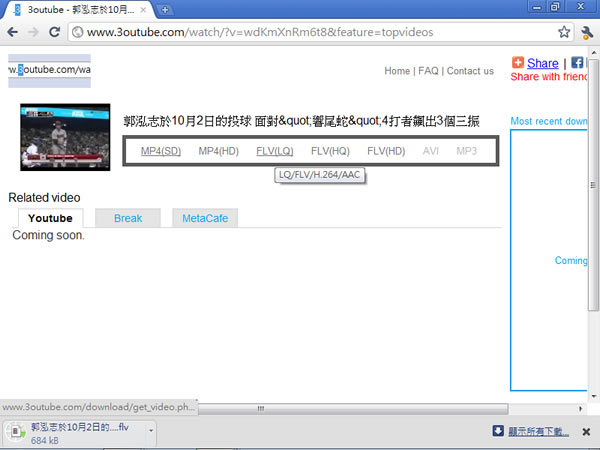Select the 3outube tab
This screenshot has height=450, width=600.
coord(78,10)
